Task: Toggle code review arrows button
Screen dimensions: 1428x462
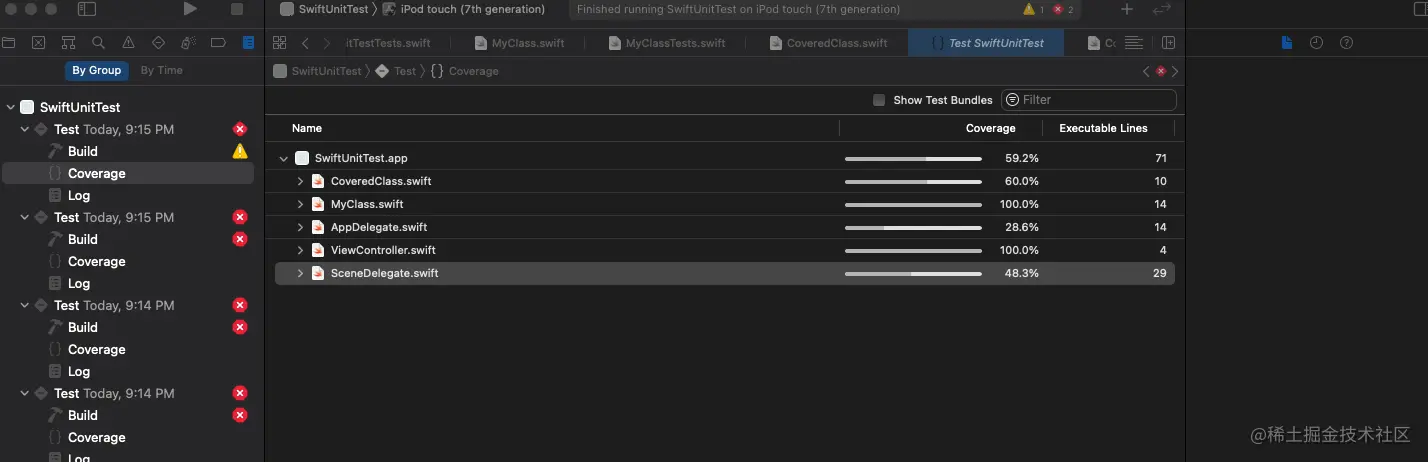Action: 1161,9
